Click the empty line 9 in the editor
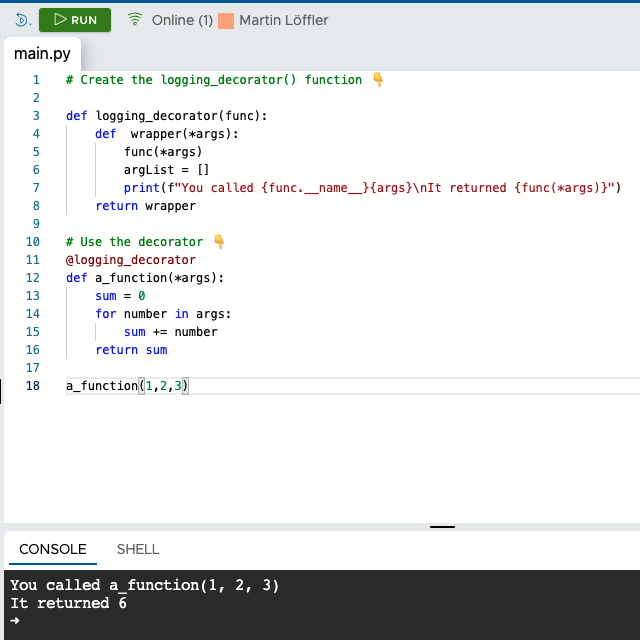The image size is (640, 640). [x=353, y=224]
